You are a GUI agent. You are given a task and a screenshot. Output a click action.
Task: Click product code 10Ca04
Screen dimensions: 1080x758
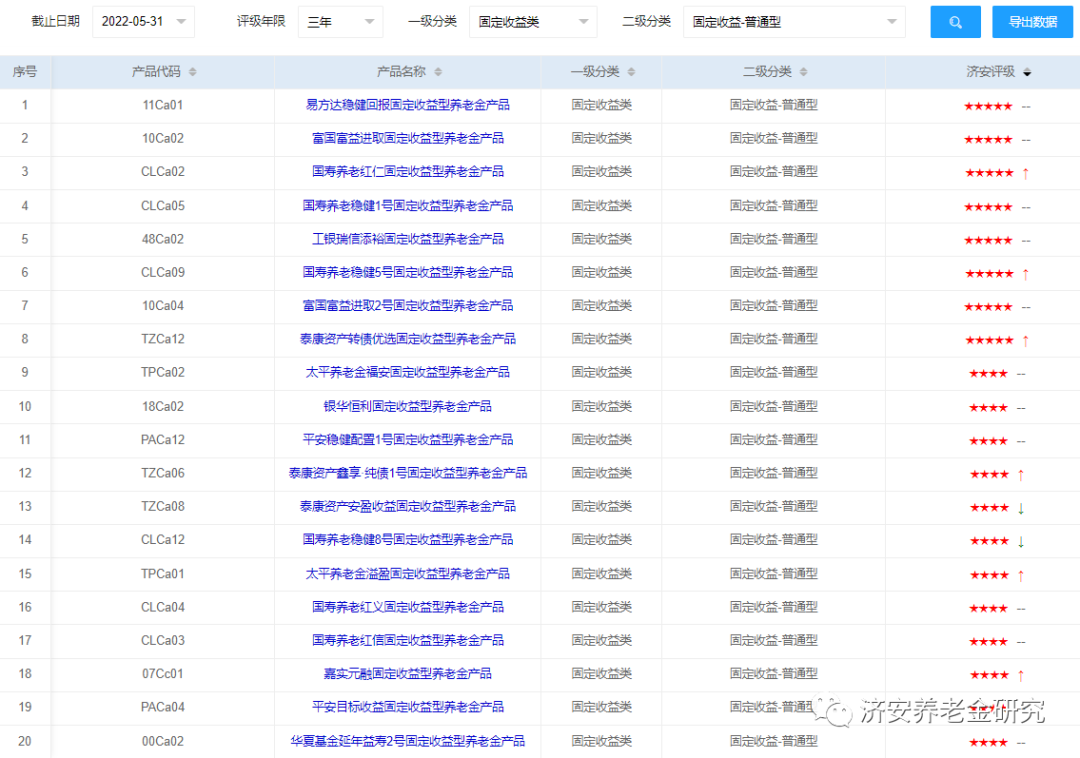163,305
